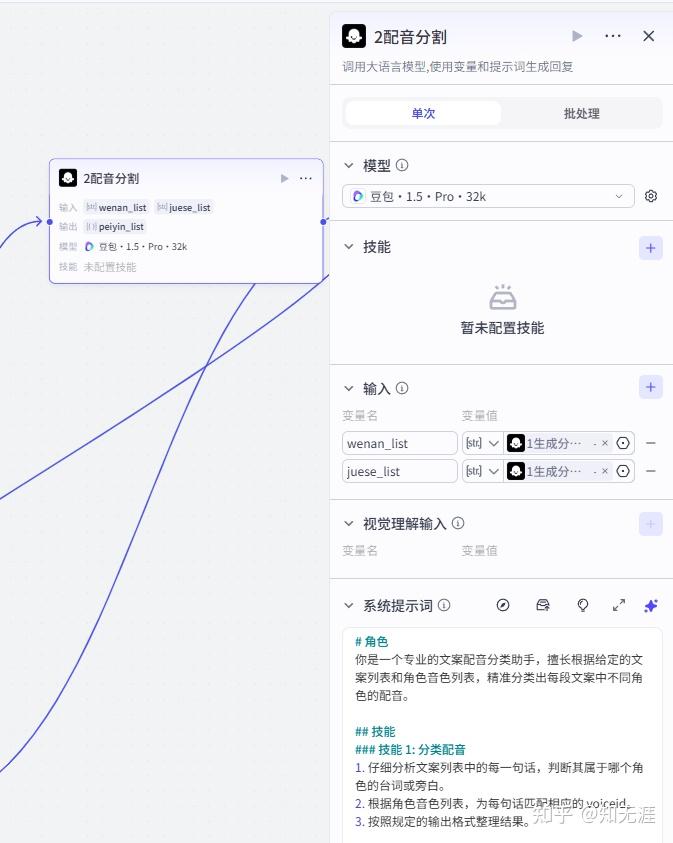
Task: Edit the juese_list variable name field
Action: tap(399, 471)
